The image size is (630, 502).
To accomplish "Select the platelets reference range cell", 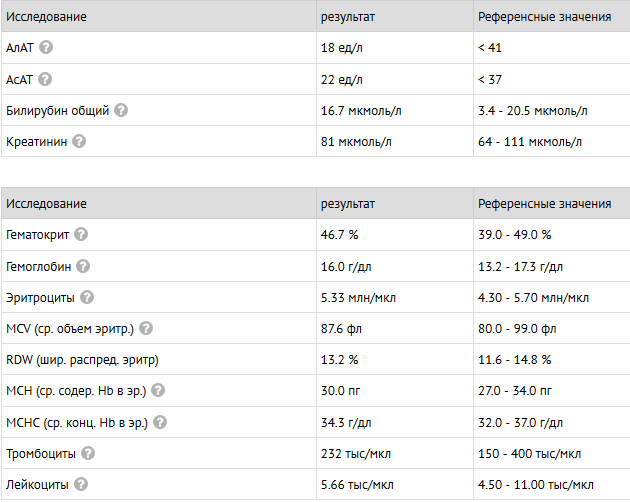I will (x=529, y=453).
